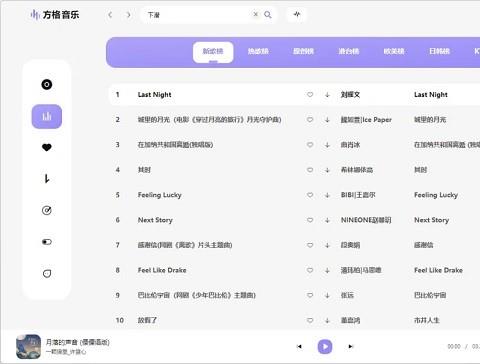Like song number 3 with heart
Screen dimensions: 480x364
(x=310, y=145)
